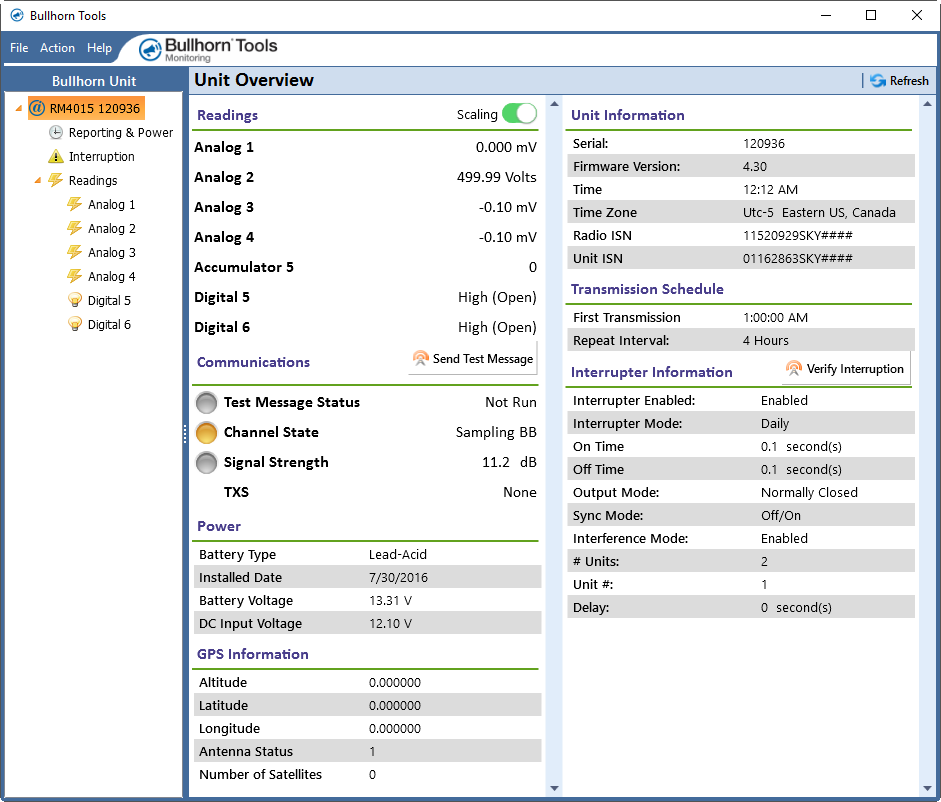The image size is (941, 802).
Task: Click the Readings lightning bolt icon
Action: click(x=56, y=180)
